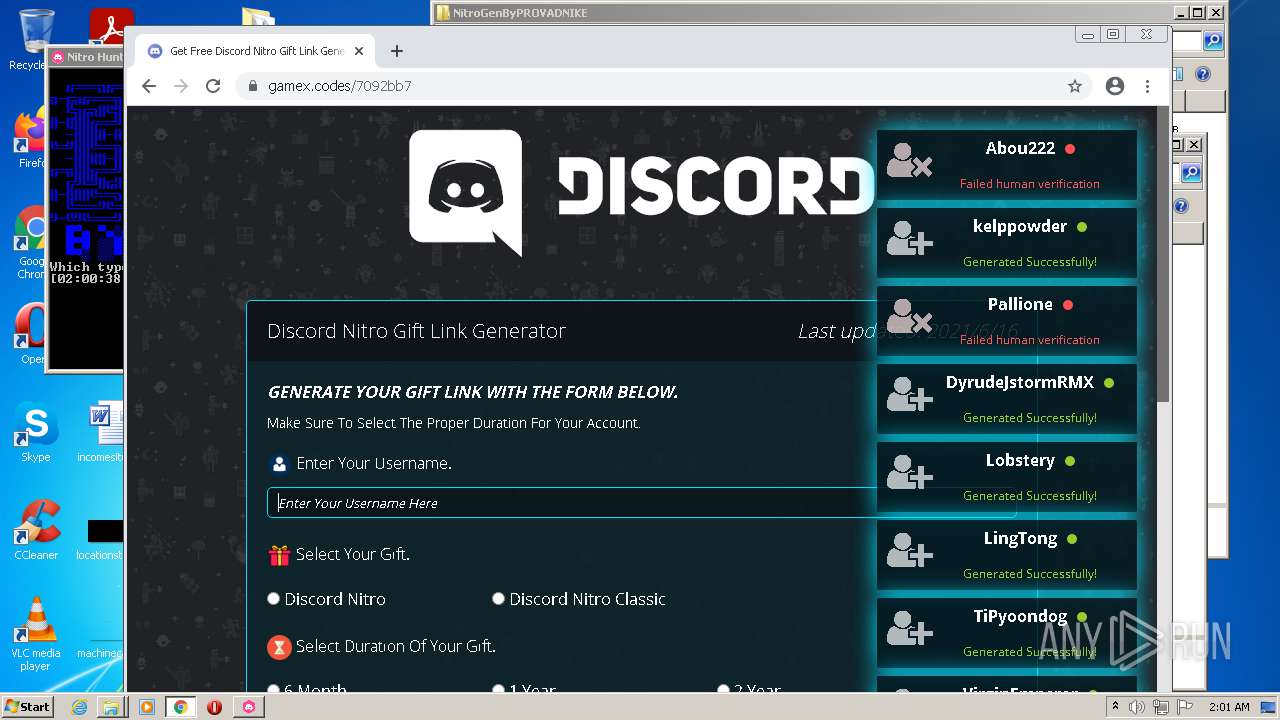This screenshot has height=720, width=1280.
Task: Click the Abou222 failed verification card
Action: [x=1007, y=164]
